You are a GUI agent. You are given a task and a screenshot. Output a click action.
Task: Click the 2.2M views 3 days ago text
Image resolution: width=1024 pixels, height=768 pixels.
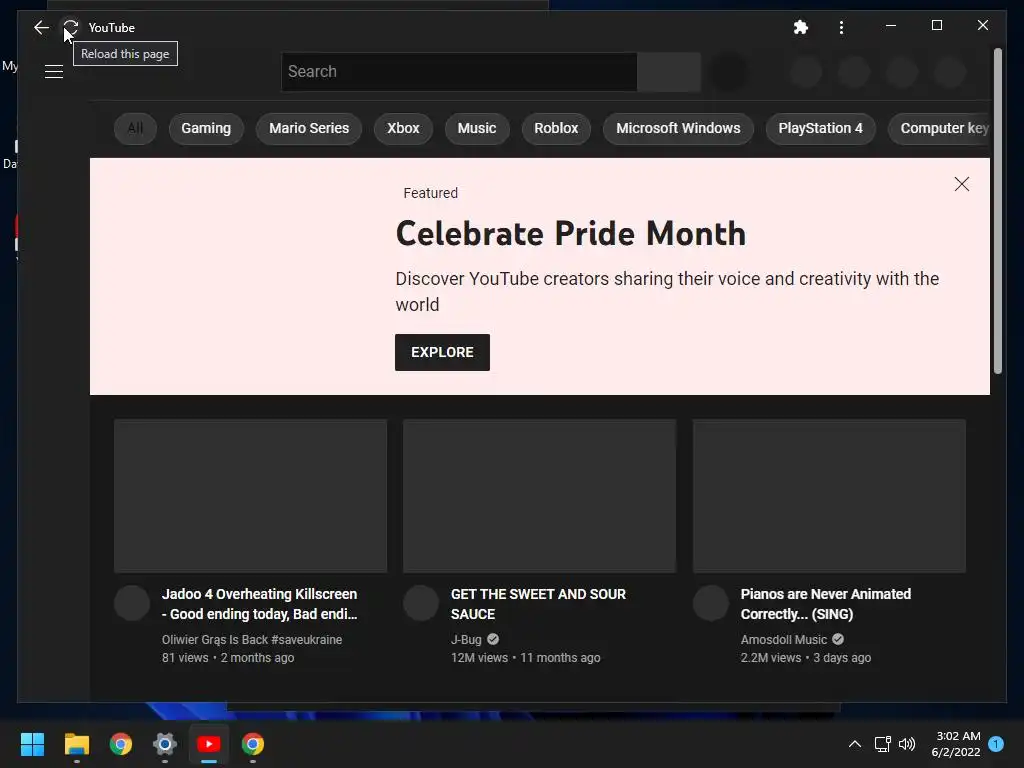(x=806, y=658)
